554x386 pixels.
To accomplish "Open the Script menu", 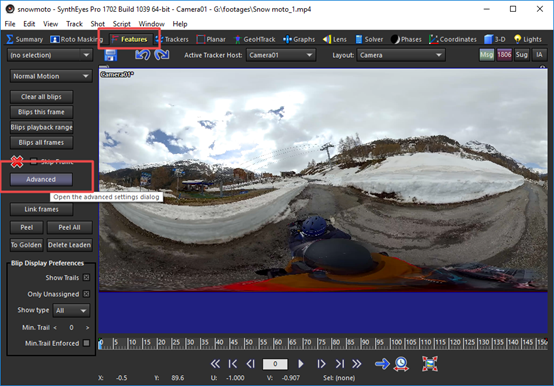I will 122,24.
